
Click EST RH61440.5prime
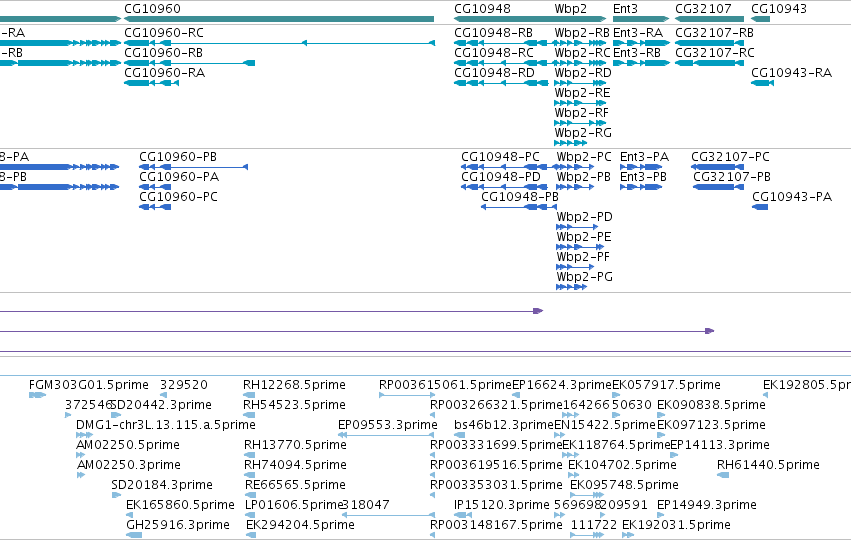pyautogui.click(x=769, y=465)
